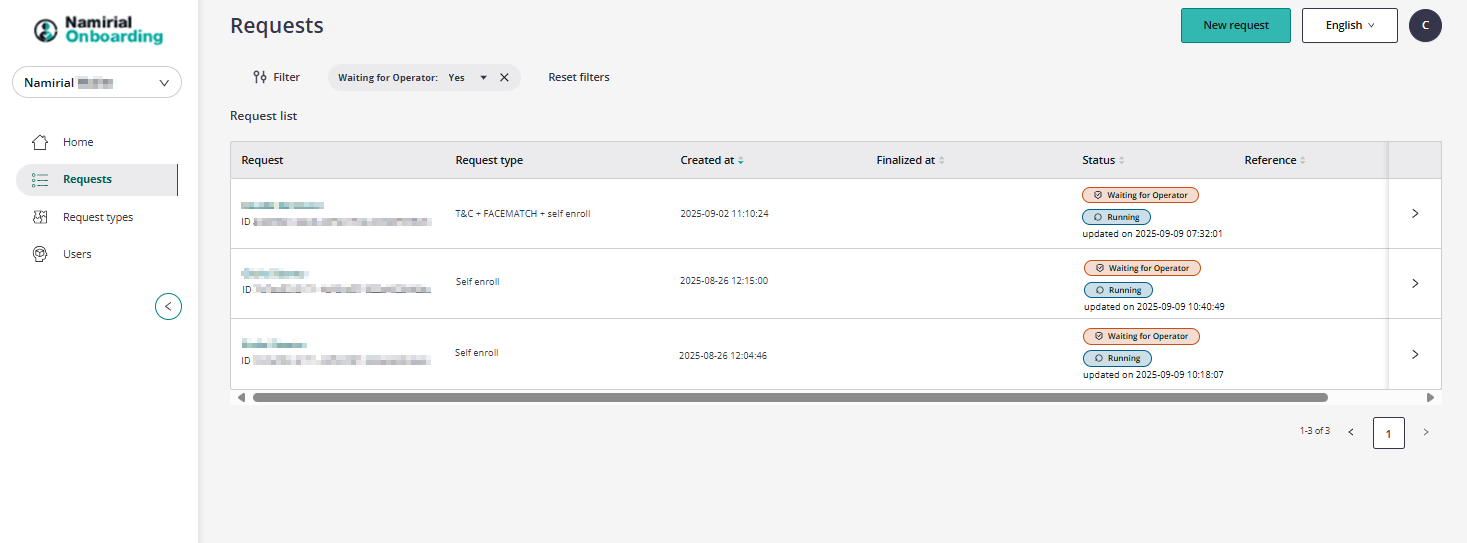Image resolution: width=1467 pixels, height=543 pixels.
Task: Open the user avatar C menu
Action: point(1425,25)
